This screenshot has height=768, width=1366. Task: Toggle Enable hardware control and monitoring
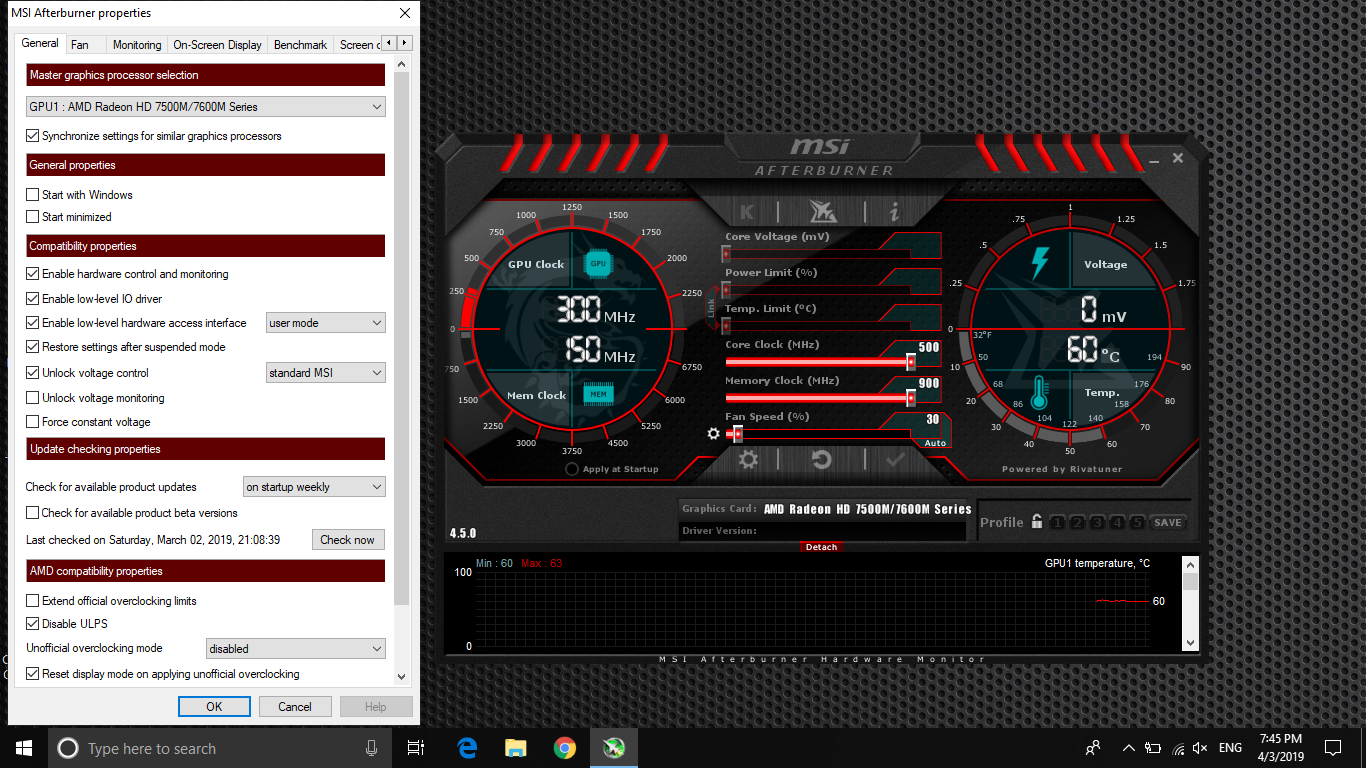tap(33, 274)
